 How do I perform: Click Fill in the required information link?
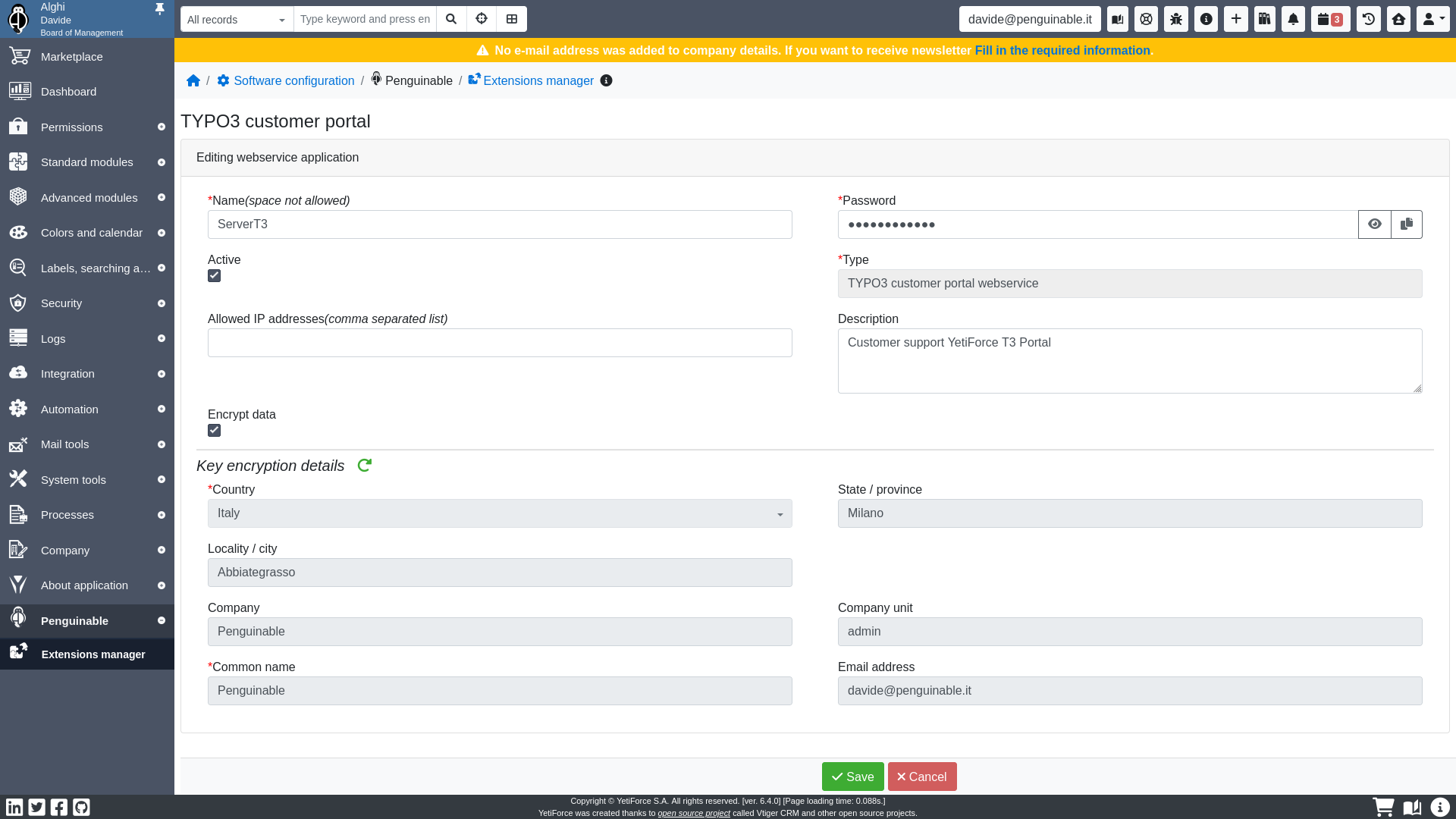pos(1062,51)
